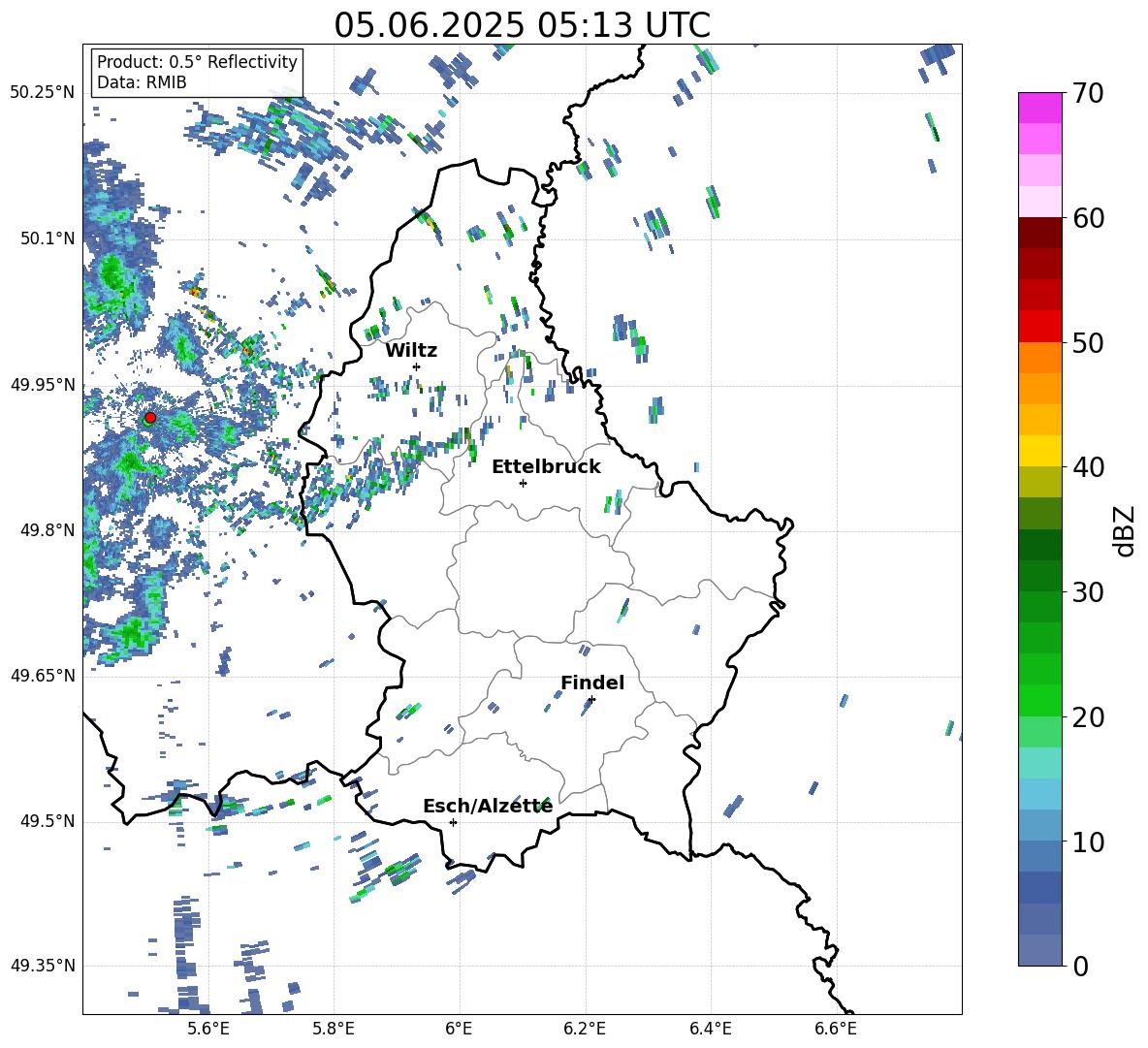Image resolution: width=1148 pixels, height=1048 pixels.
Task: Click the 49.5°N latitude label
Action: point(48,821)
